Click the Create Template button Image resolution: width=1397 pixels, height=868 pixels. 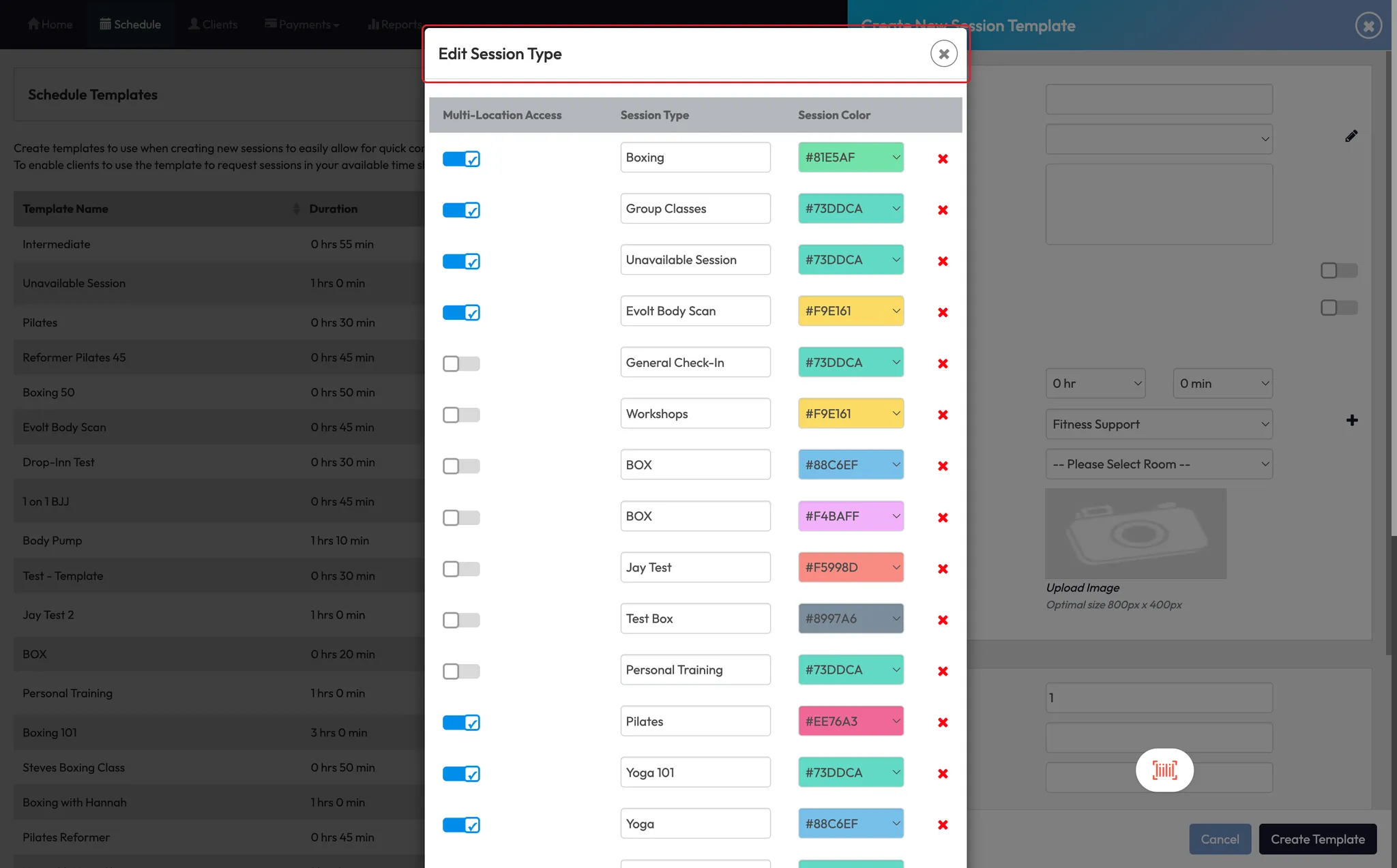(1317, 839)
